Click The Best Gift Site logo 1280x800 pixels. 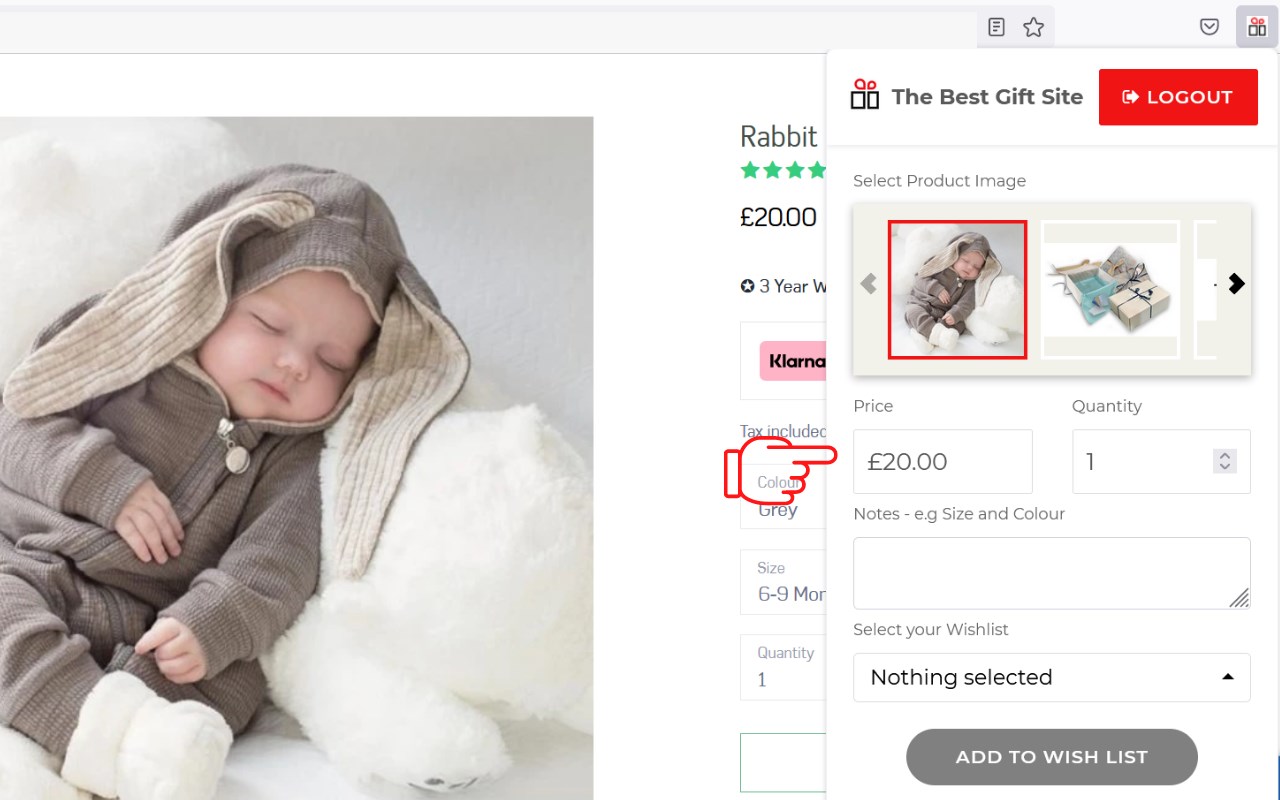click(x=865, y=96)
